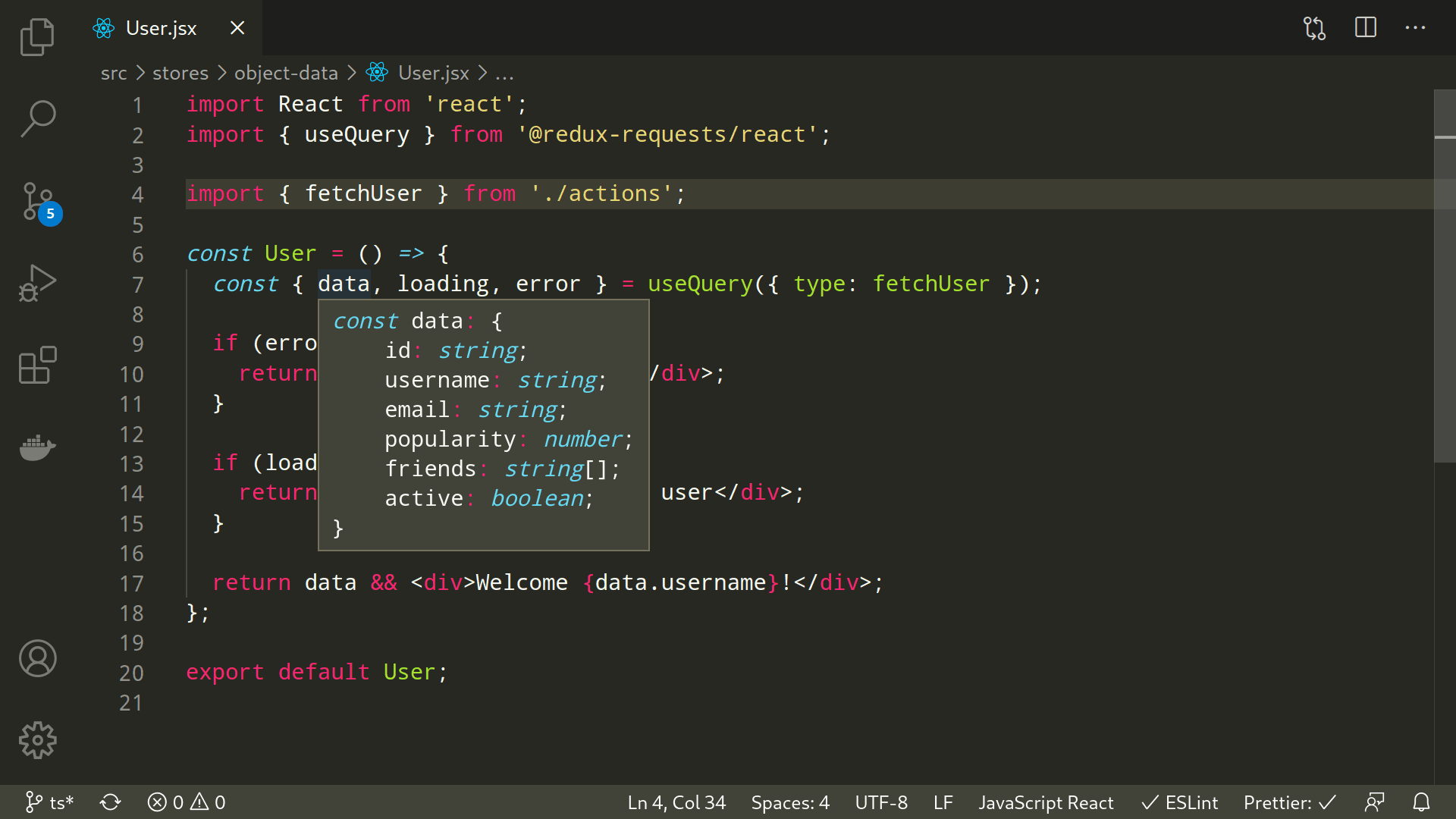Open the Extensions view
The image size is (1456, 819).
37,366
